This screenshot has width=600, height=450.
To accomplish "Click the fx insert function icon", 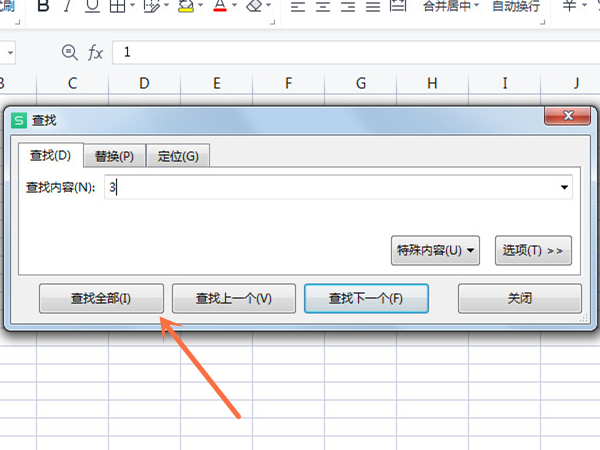I will (x=95, y=52).
